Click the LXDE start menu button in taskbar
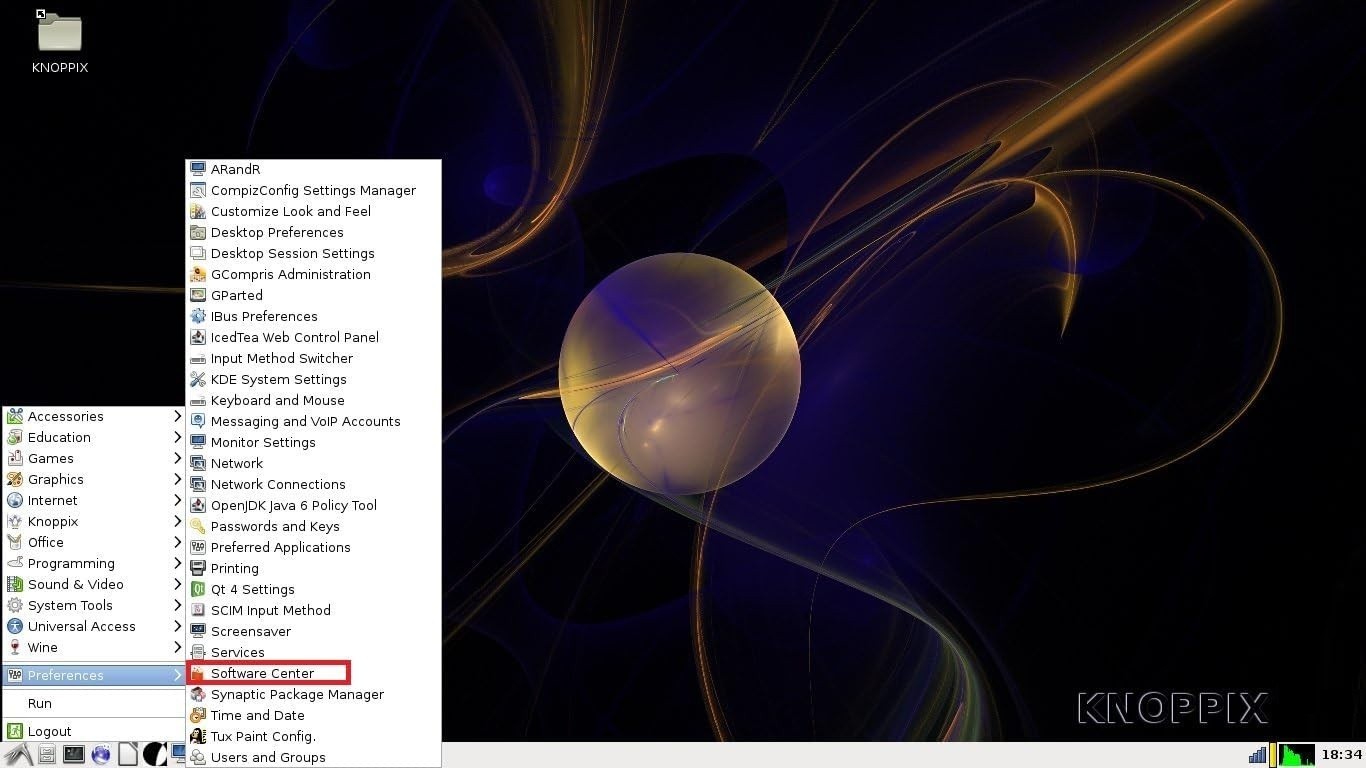The width and height of the screenshot is (1366, 768). coord(18,755)
